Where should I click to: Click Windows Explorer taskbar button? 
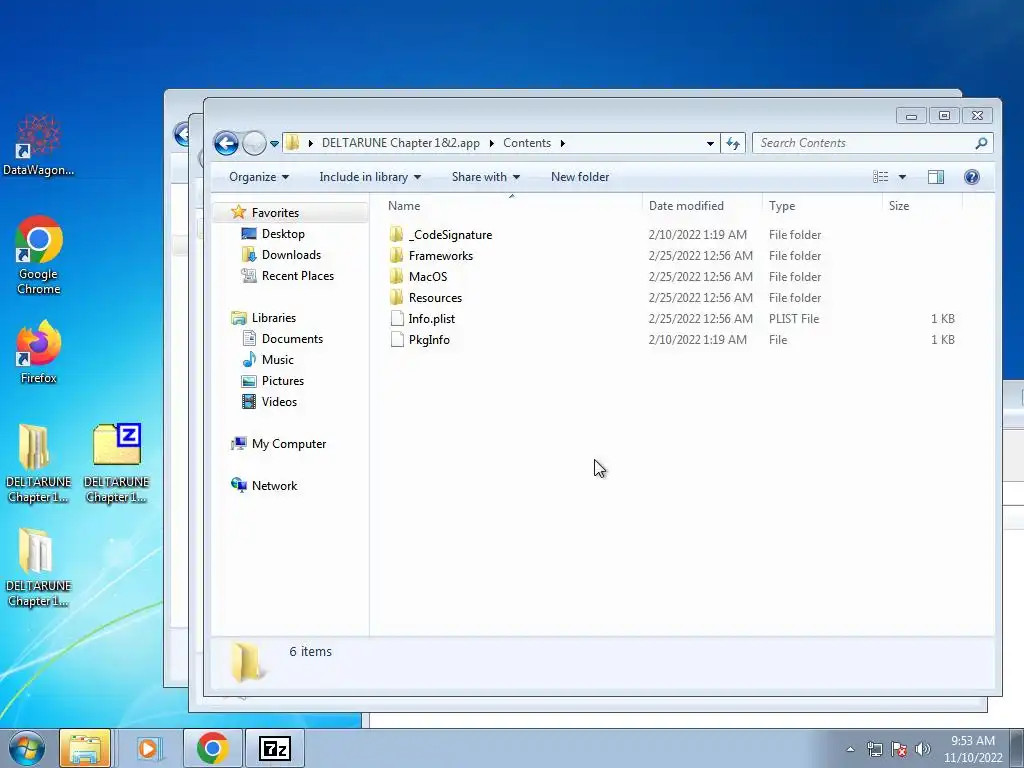pos(85,748)
